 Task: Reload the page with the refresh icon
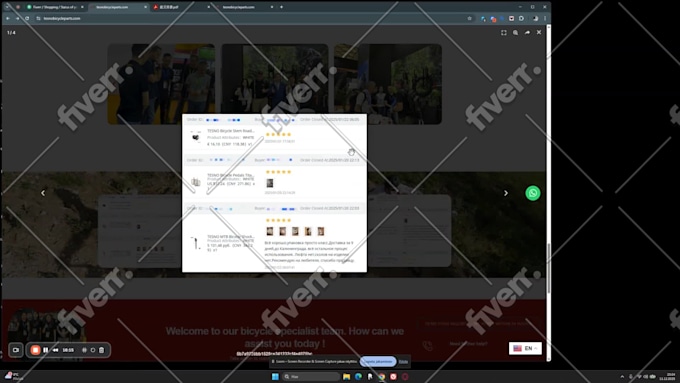coord(27,18)
